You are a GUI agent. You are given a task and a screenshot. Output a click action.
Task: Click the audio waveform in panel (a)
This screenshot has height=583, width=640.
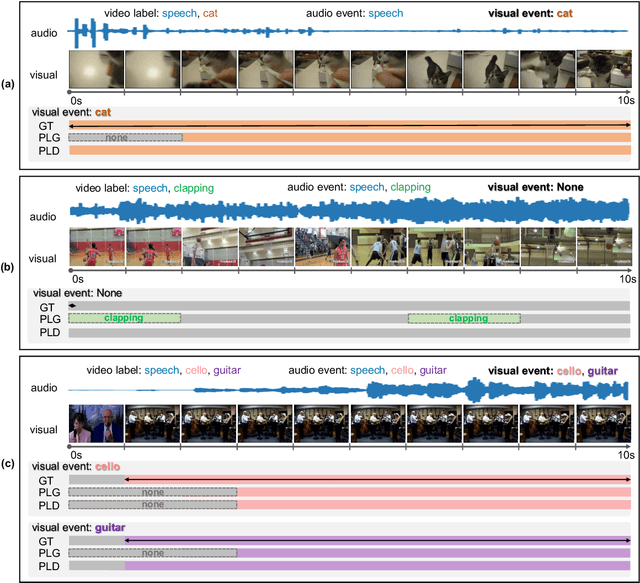(x=348, y=33)
